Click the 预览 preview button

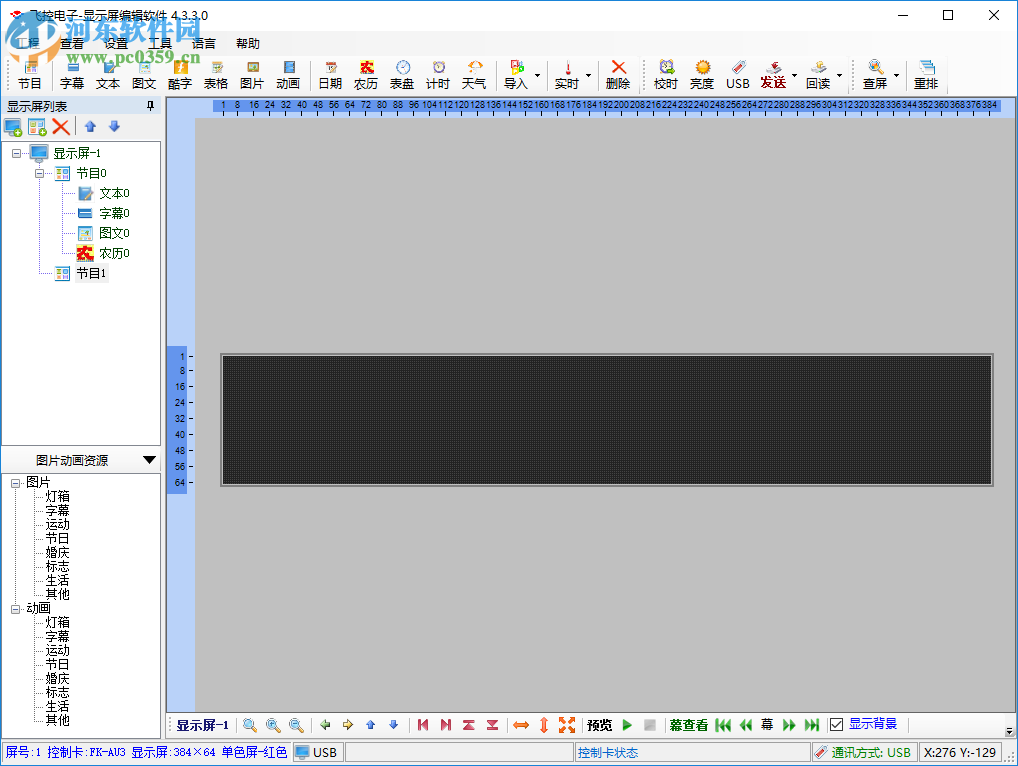pyautogui.click(x=599, y=725)
